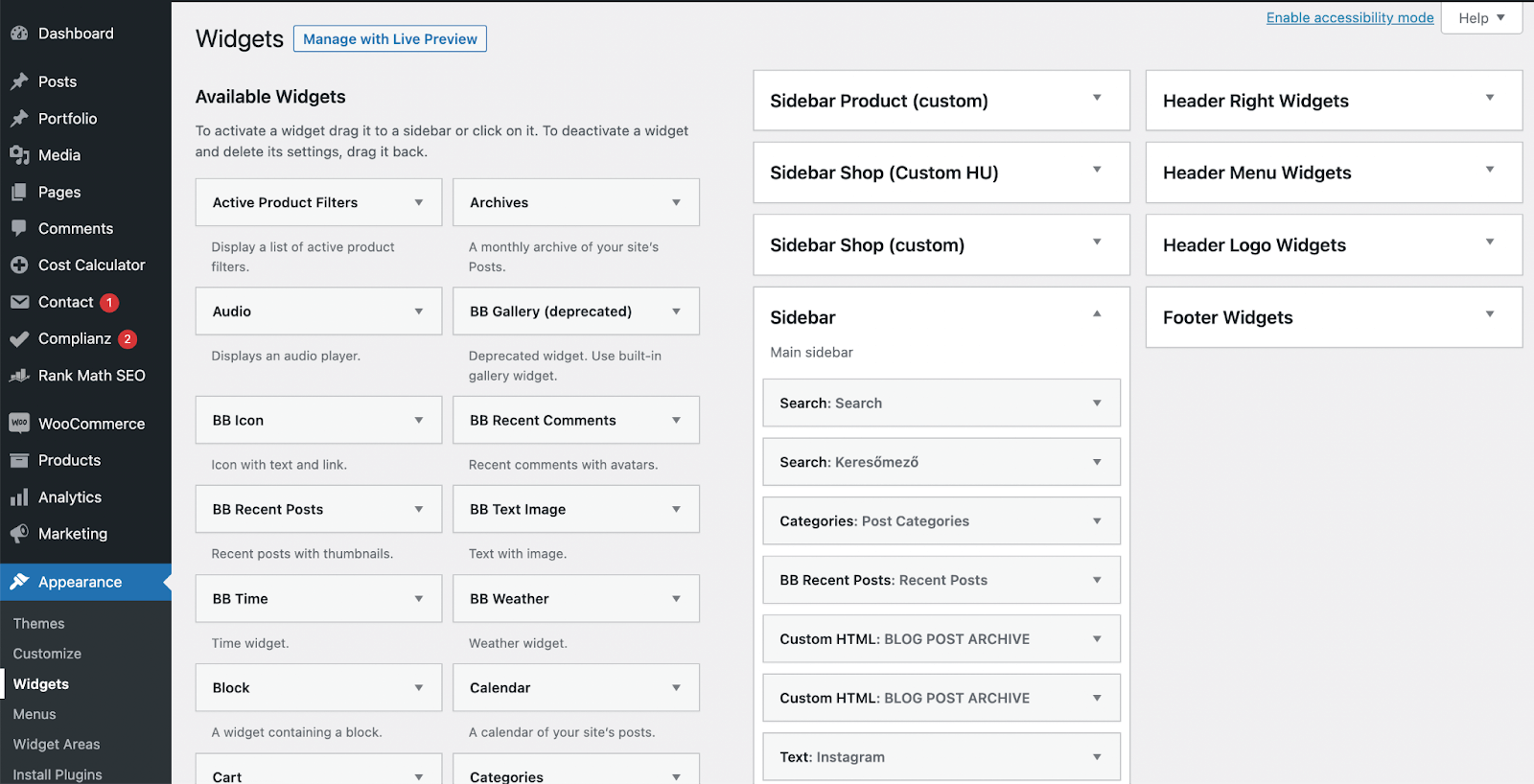This screenshot has height=784, width=1534.
Task: Click the Cart widget title
Action: coord(227,776)
